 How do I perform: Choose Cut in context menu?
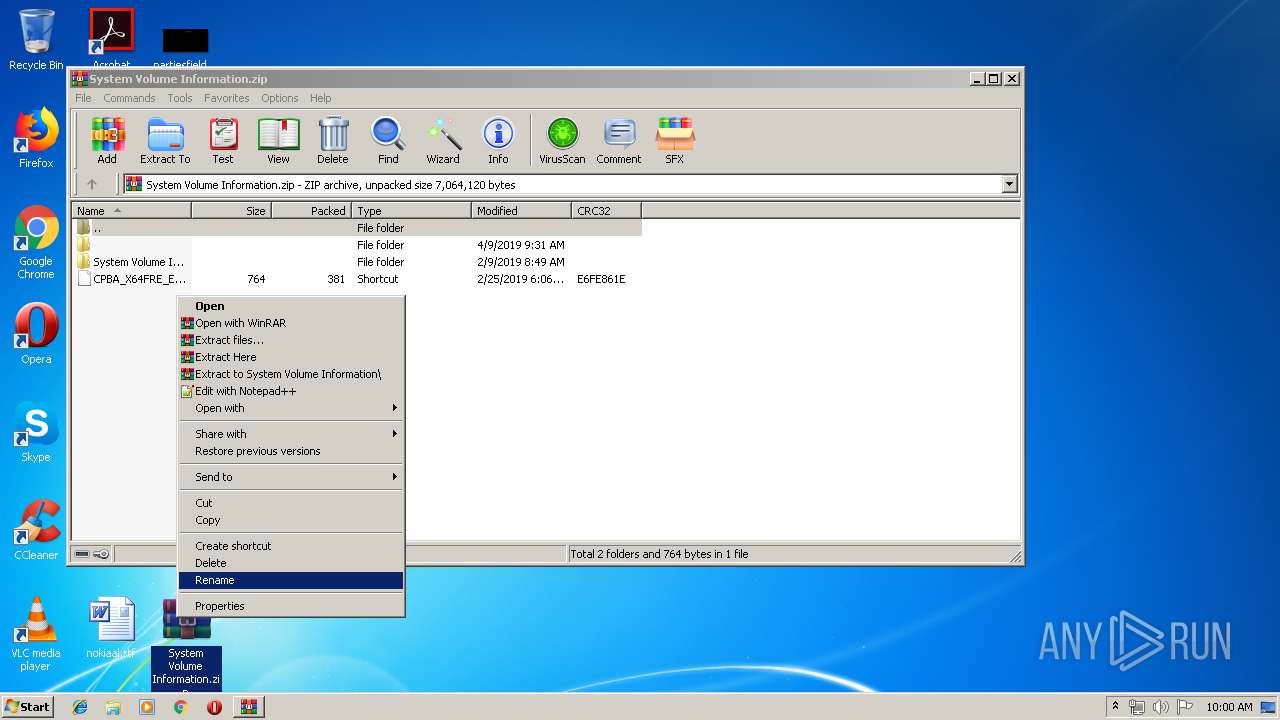click(290, 503)
